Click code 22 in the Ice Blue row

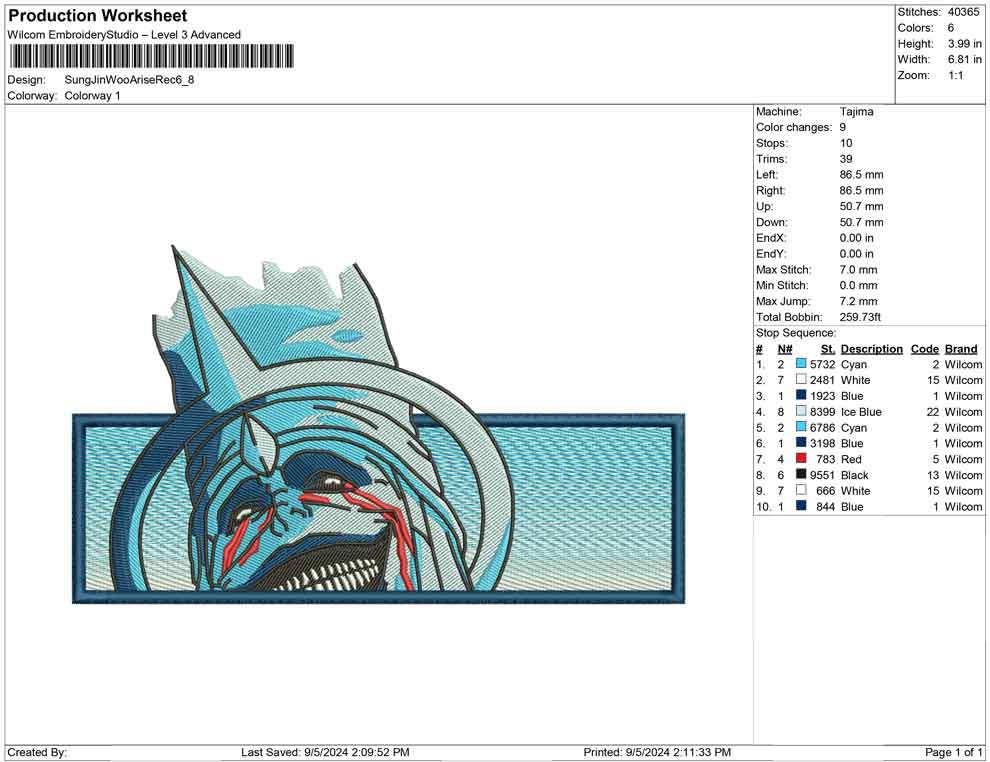coord(933,411)
